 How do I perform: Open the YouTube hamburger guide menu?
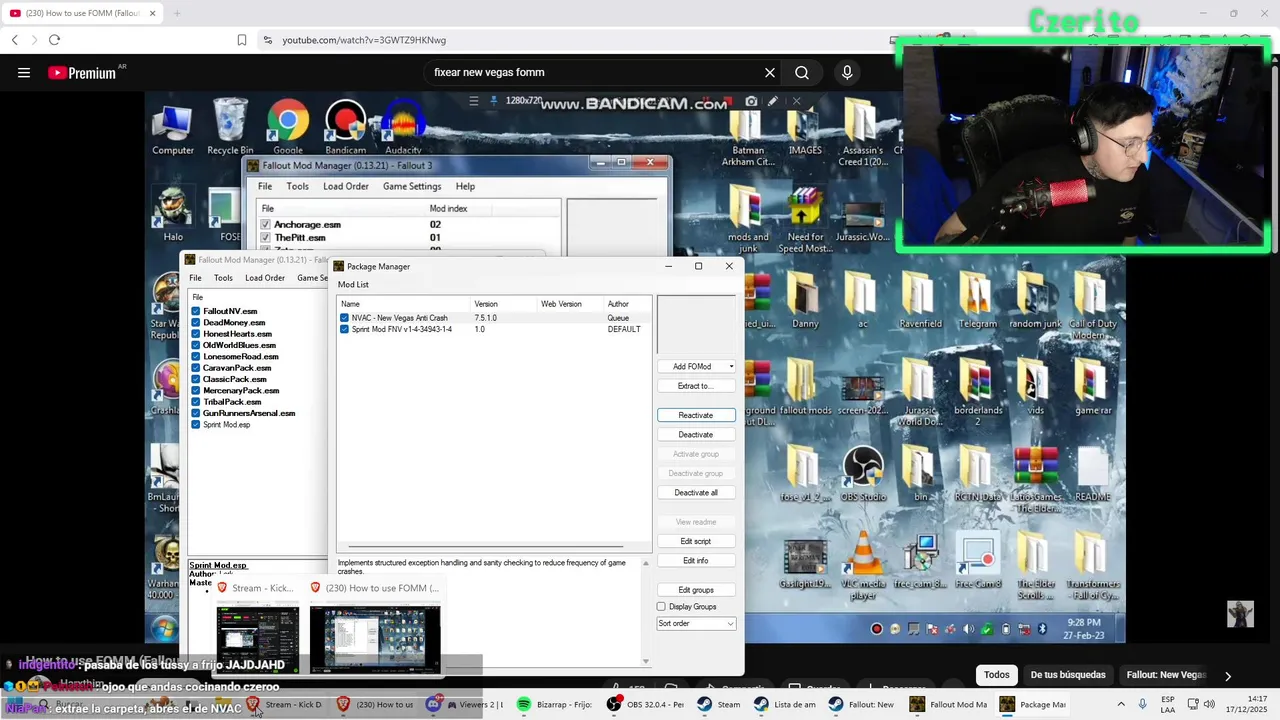24,72
